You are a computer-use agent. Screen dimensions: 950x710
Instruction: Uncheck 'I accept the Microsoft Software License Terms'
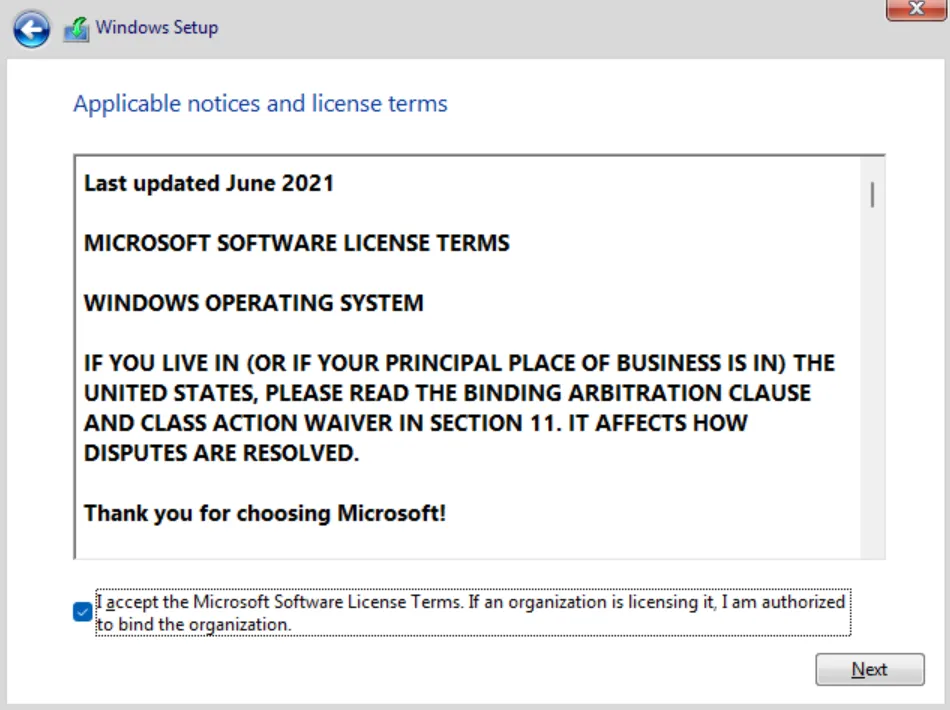pyautogui.click(x=82, y=612)
